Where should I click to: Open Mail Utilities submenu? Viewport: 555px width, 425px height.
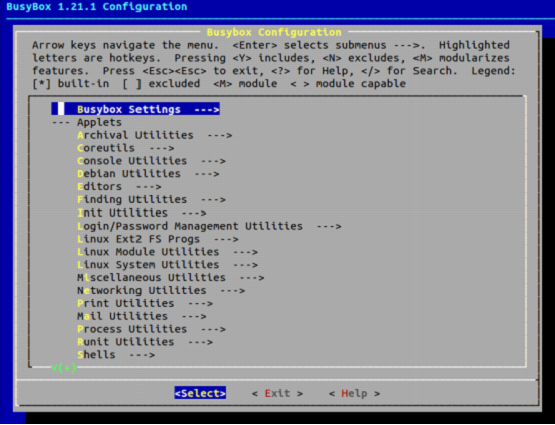coord(142,316)
